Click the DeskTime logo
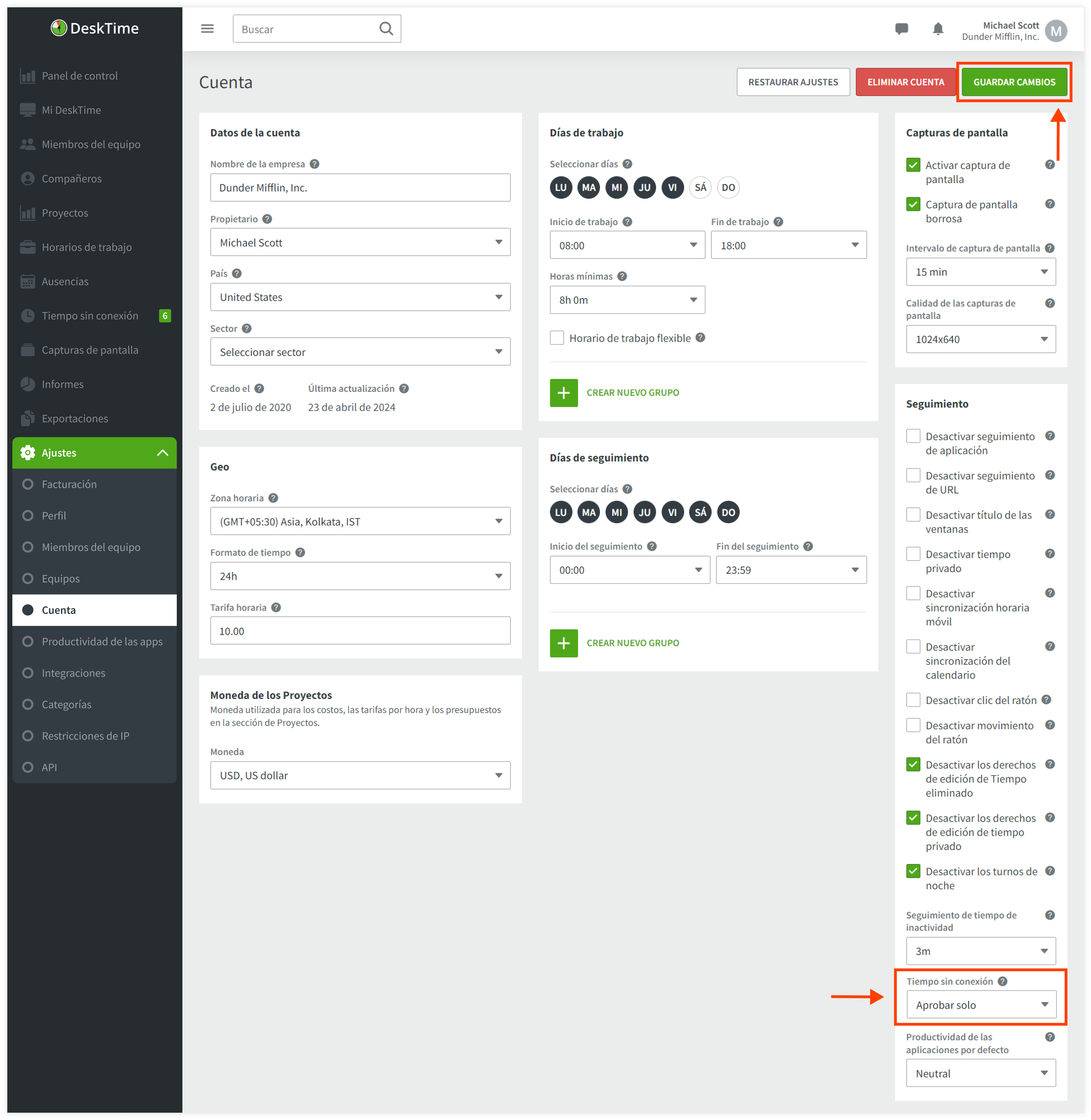 pos(94,28)
